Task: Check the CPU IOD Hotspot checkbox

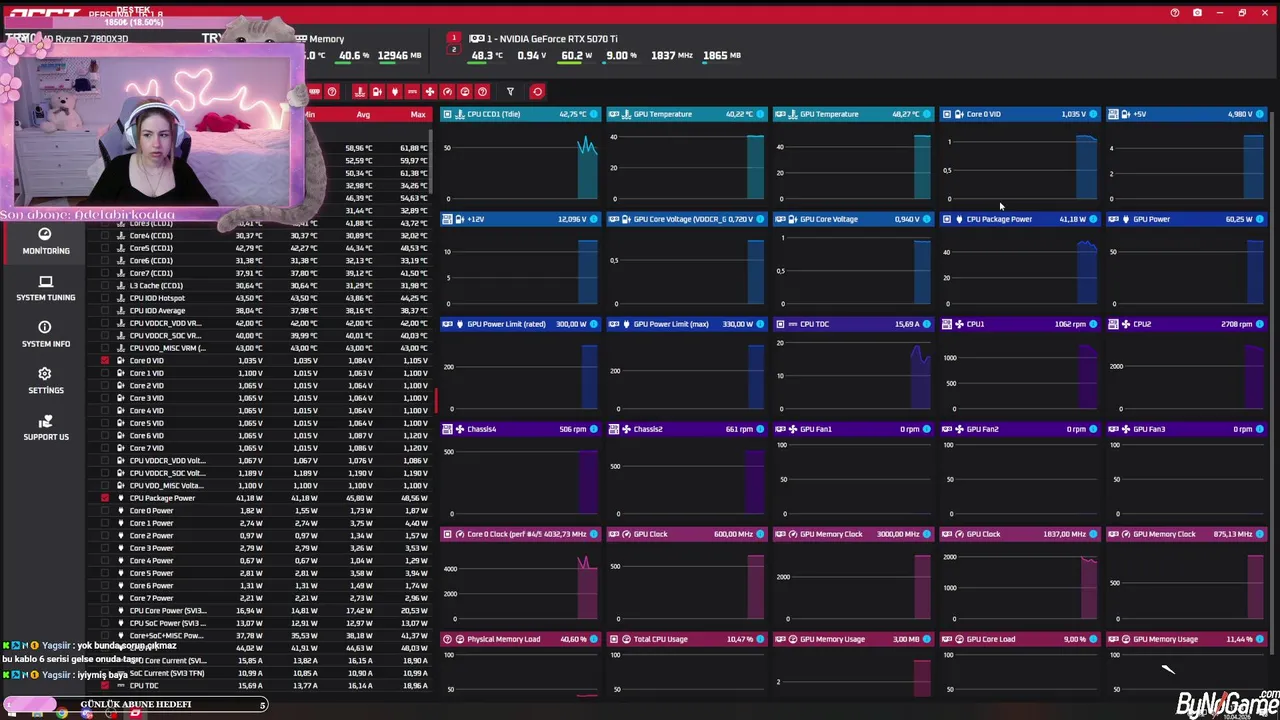Action: pyautogui.click(x=105, y=298)
